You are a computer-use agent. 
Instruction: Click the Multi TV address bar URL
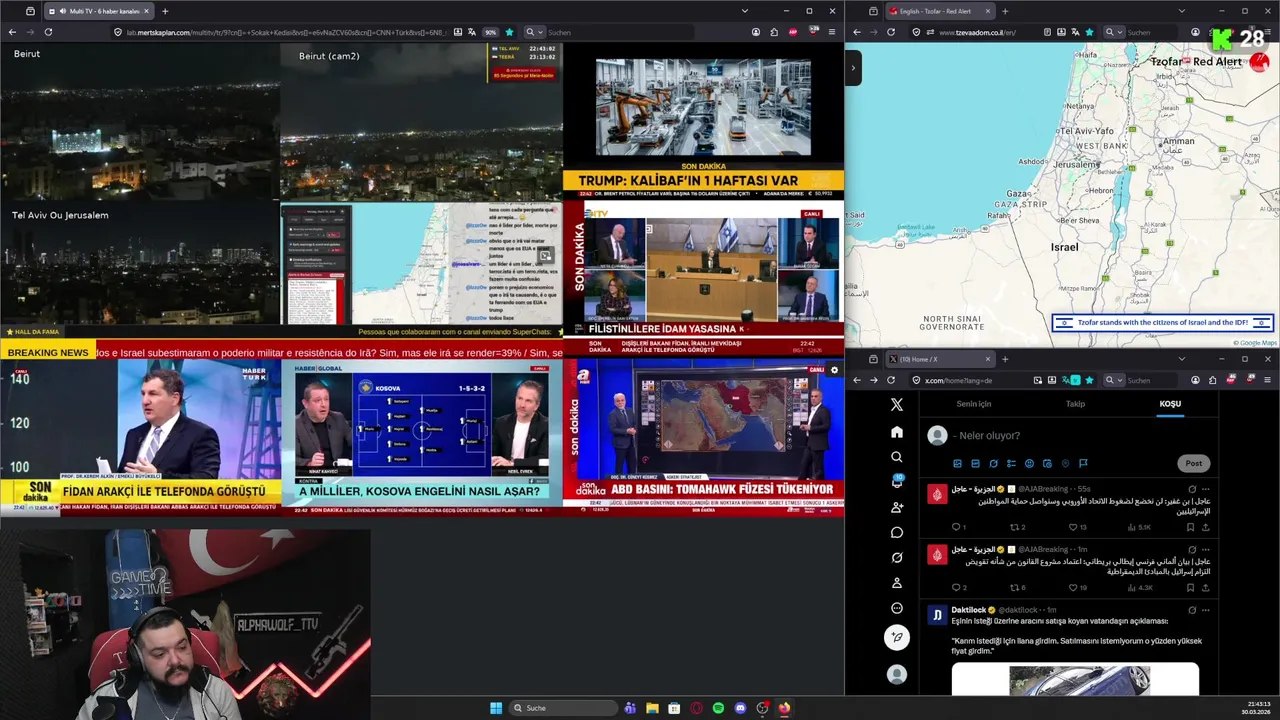285,32
